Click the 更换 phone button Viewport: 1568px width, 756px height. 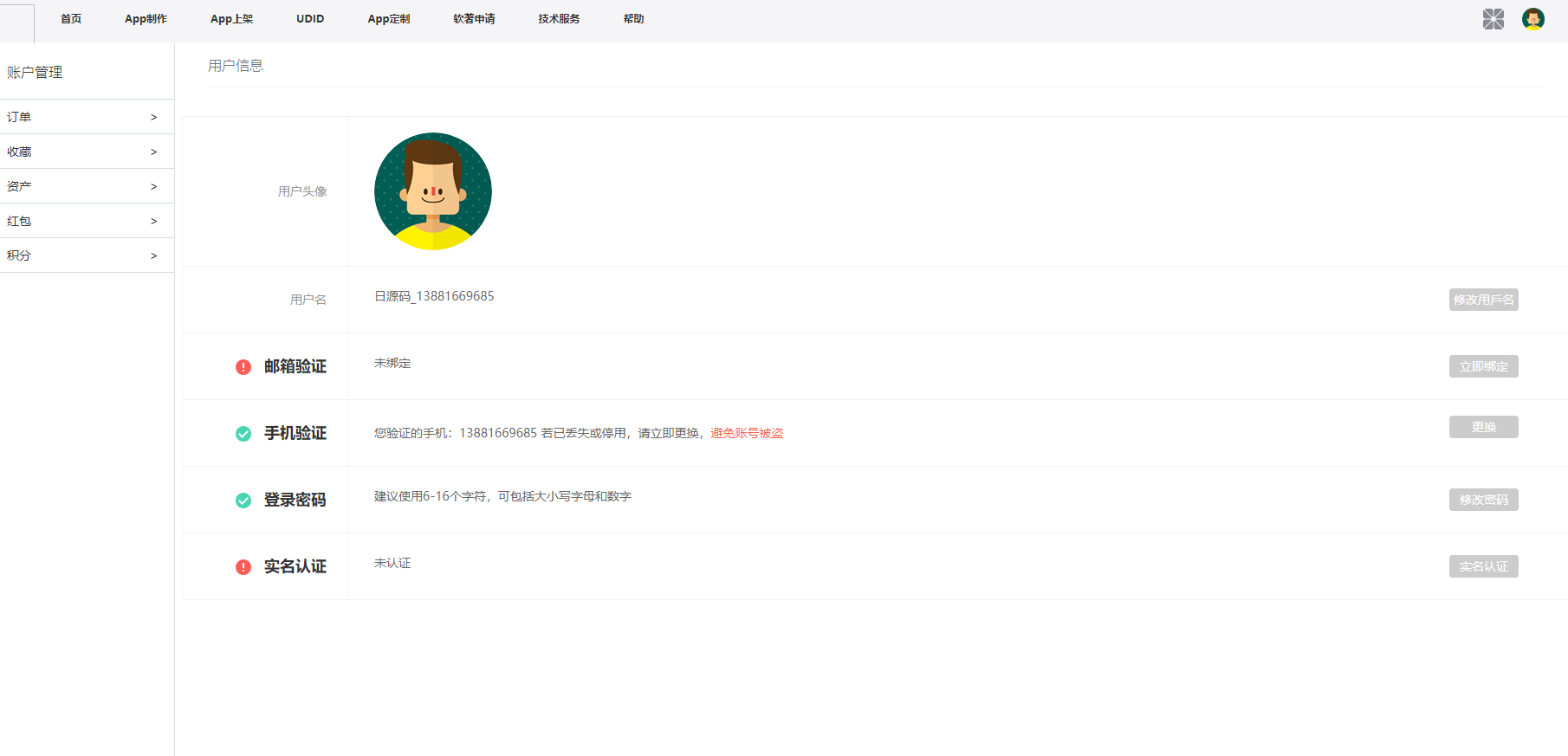(x=1483, y=427)
